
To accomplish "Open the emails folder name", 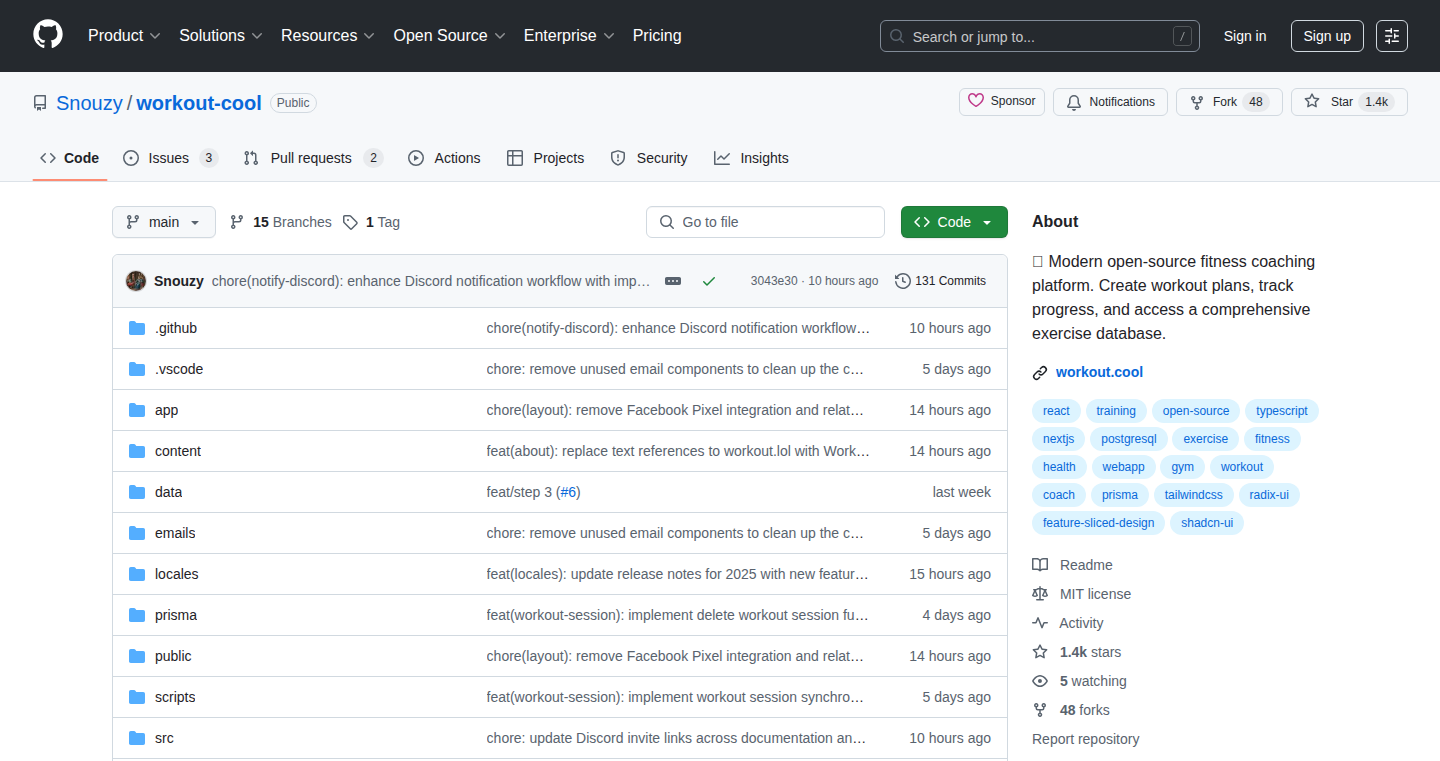I will (x=175, y=533).
